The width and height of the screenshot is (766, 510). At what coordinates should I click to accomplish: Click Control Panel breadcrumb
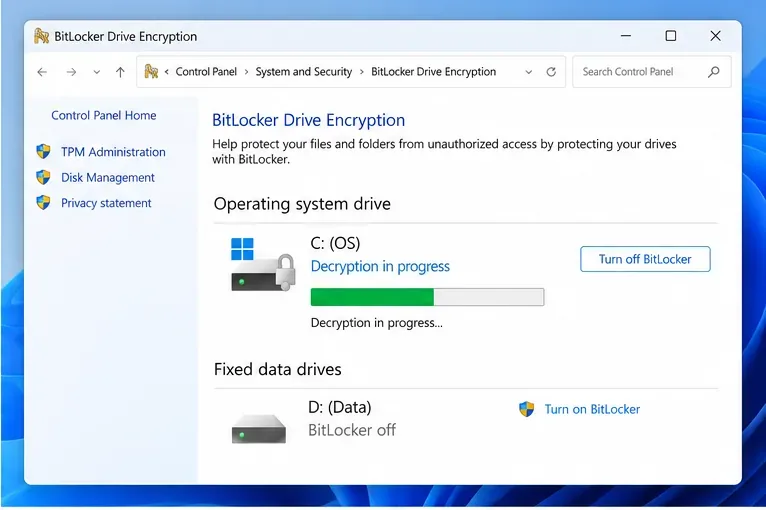pos(206,72)
